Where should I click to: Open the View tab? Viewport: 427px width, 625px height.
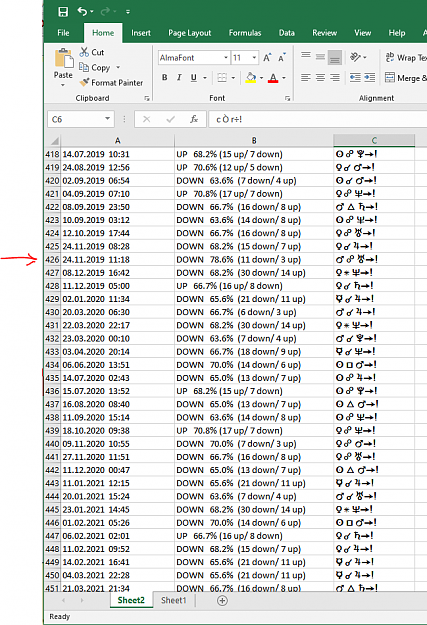click(x=362, y=33)
